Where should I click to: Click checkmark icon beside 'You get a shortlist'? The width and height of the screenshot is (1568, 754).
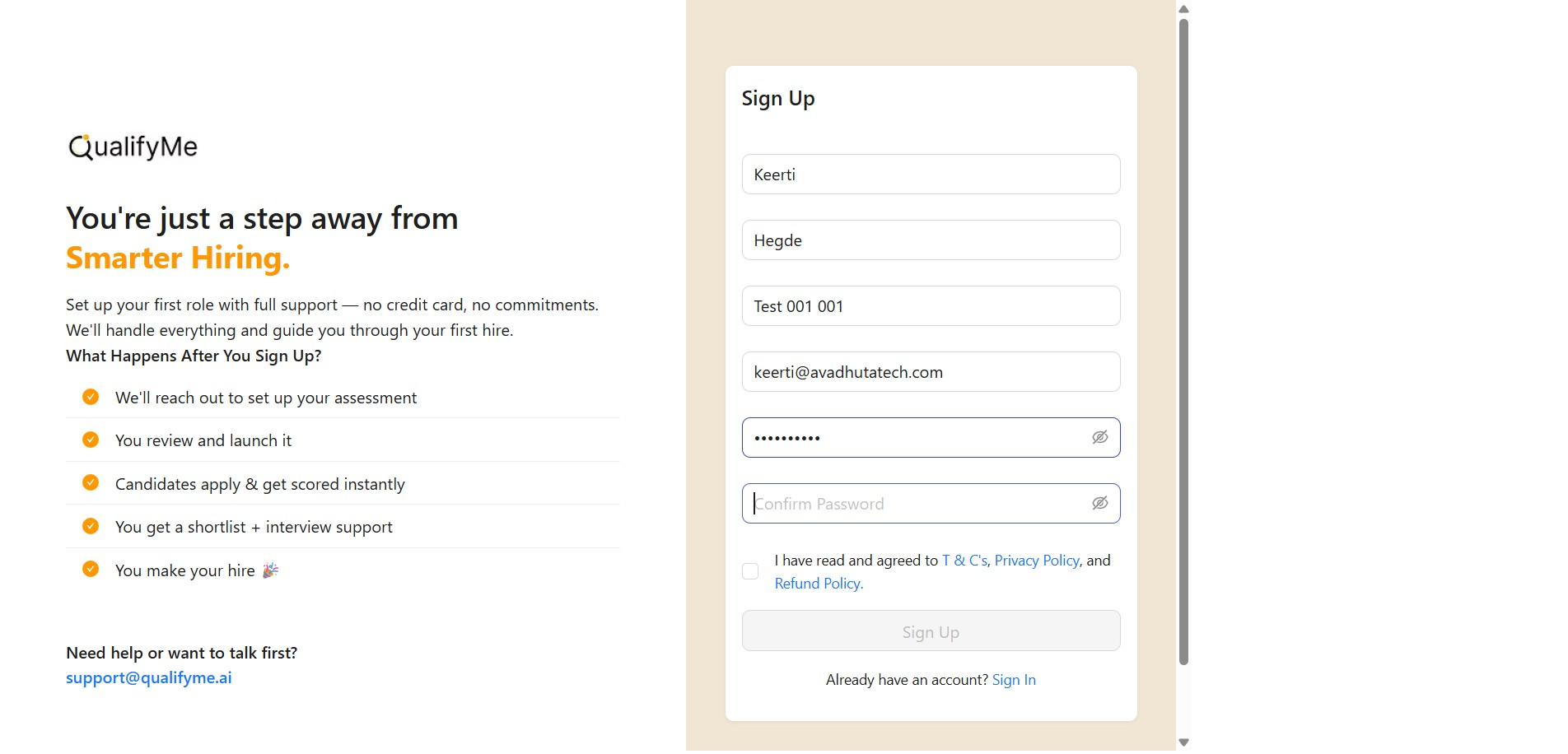[91, 526]
